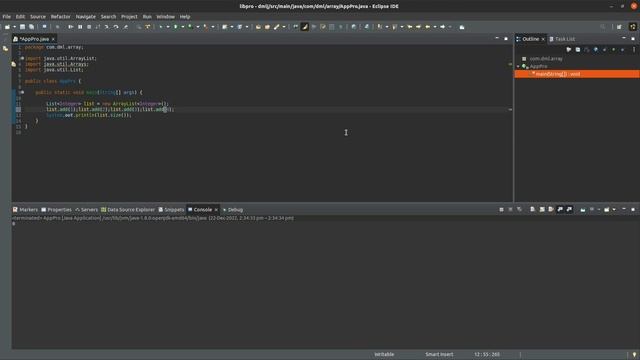Toggle the Console Pin icon
Image resolution: width=640 pixels, height=360 pixels.
click(x=583, y=209)
